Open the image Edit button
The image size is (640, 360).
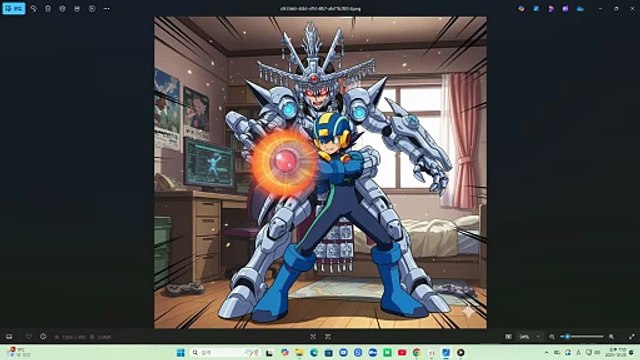[x=14, y=9]
